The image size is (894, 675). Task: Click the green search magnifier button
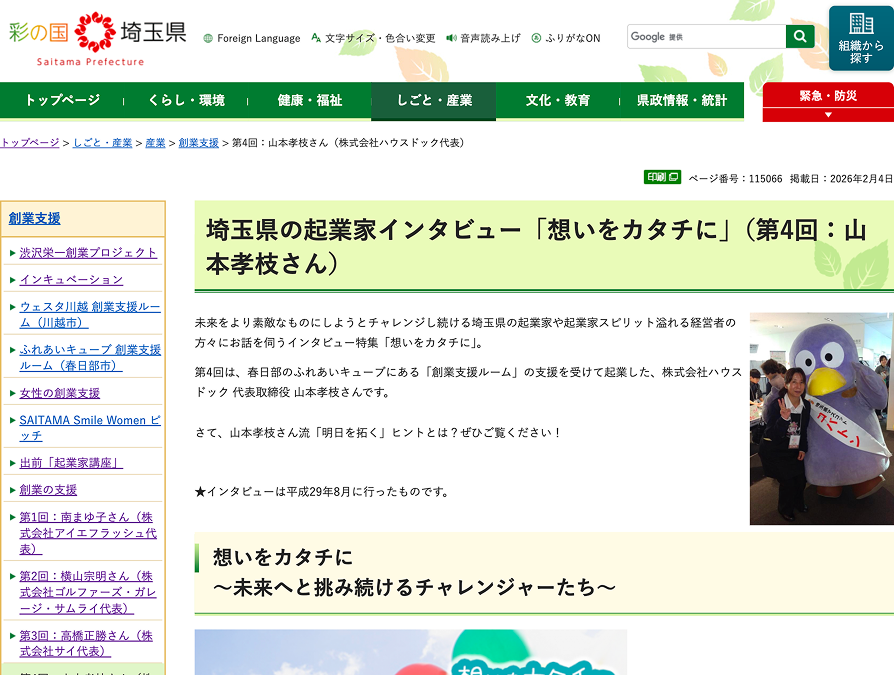pos(800,36)
